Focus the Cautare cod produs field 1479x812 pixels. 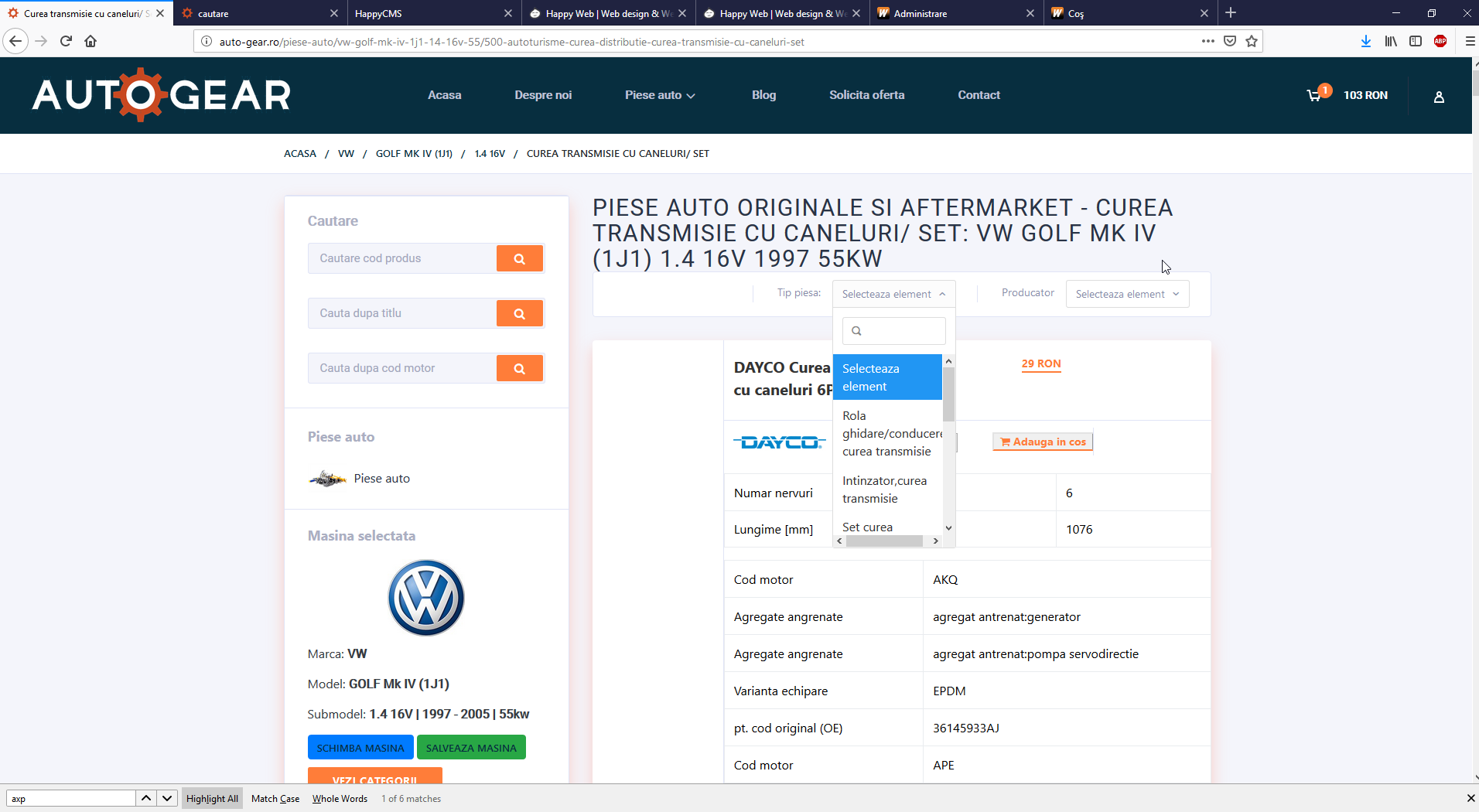(x=402, y=258)
